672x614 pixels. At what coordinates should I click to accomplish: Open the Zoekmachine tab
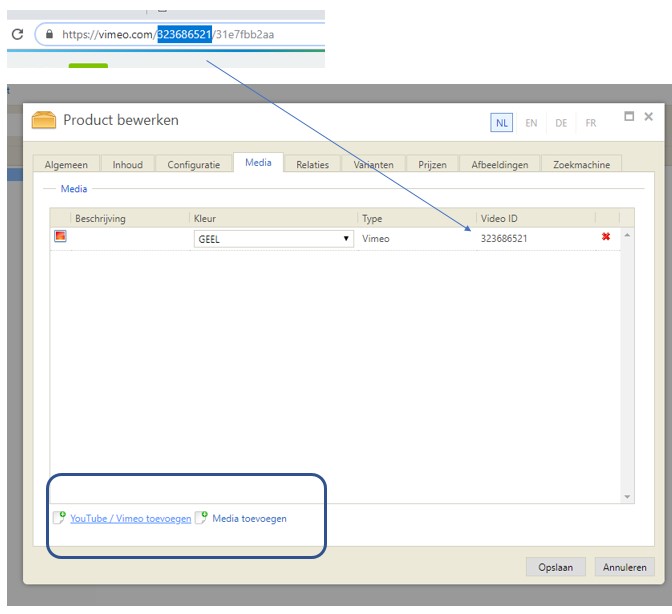tap(582, 165)
